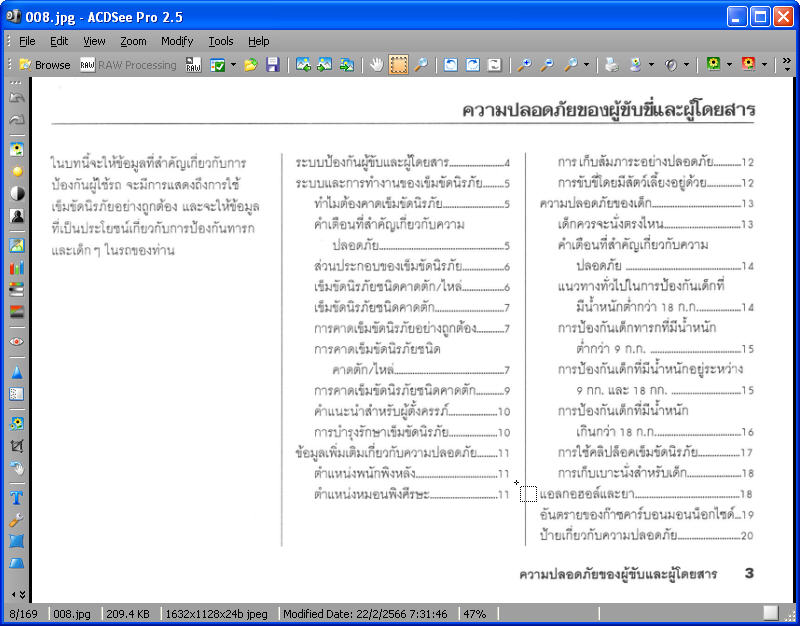Click the image slideshow arrow icon

click(x=347, y=65)
